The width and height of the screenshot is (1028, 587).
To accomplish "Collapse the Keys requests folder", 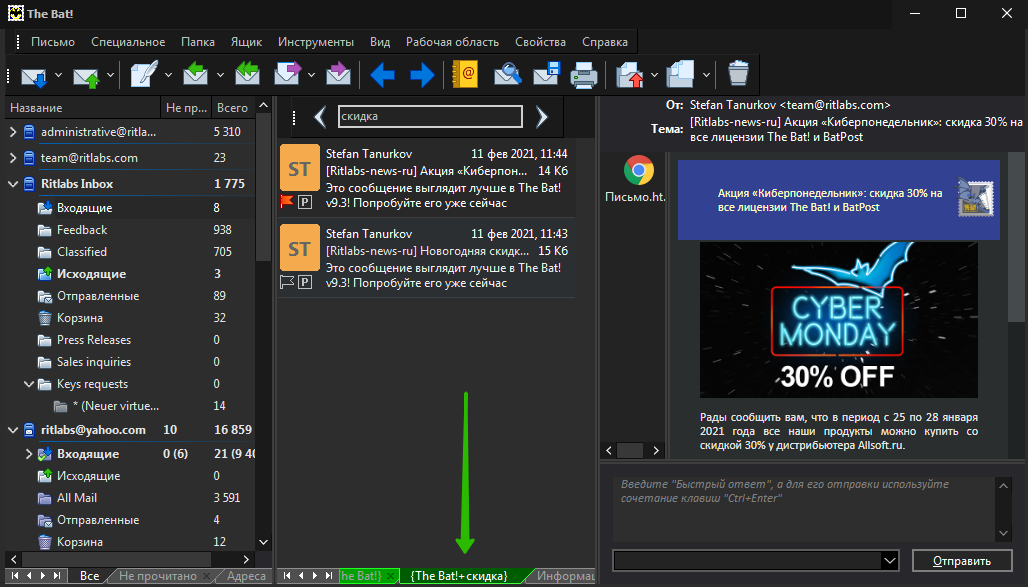I will (x=29, y=384).
